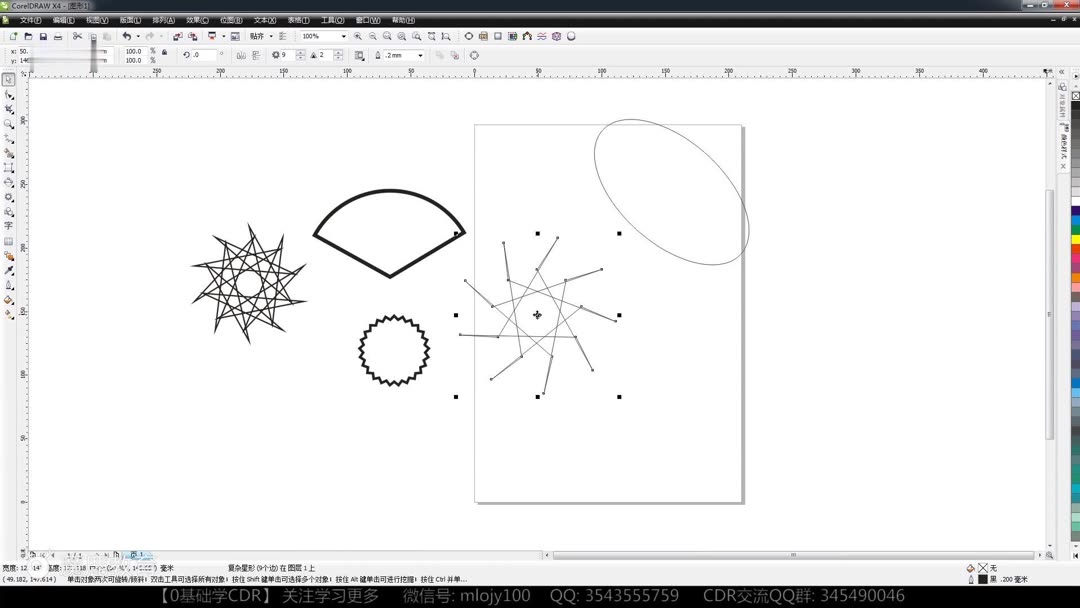
Task: Increase star points with the spinner up arrow
Action: 299,50
